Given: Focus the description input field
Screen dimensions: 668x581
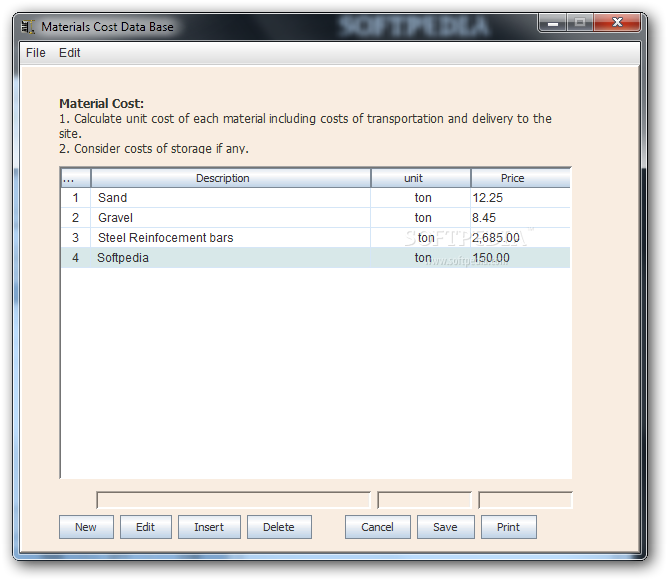Looking at the screenshot, I should [x=233, y=500].
